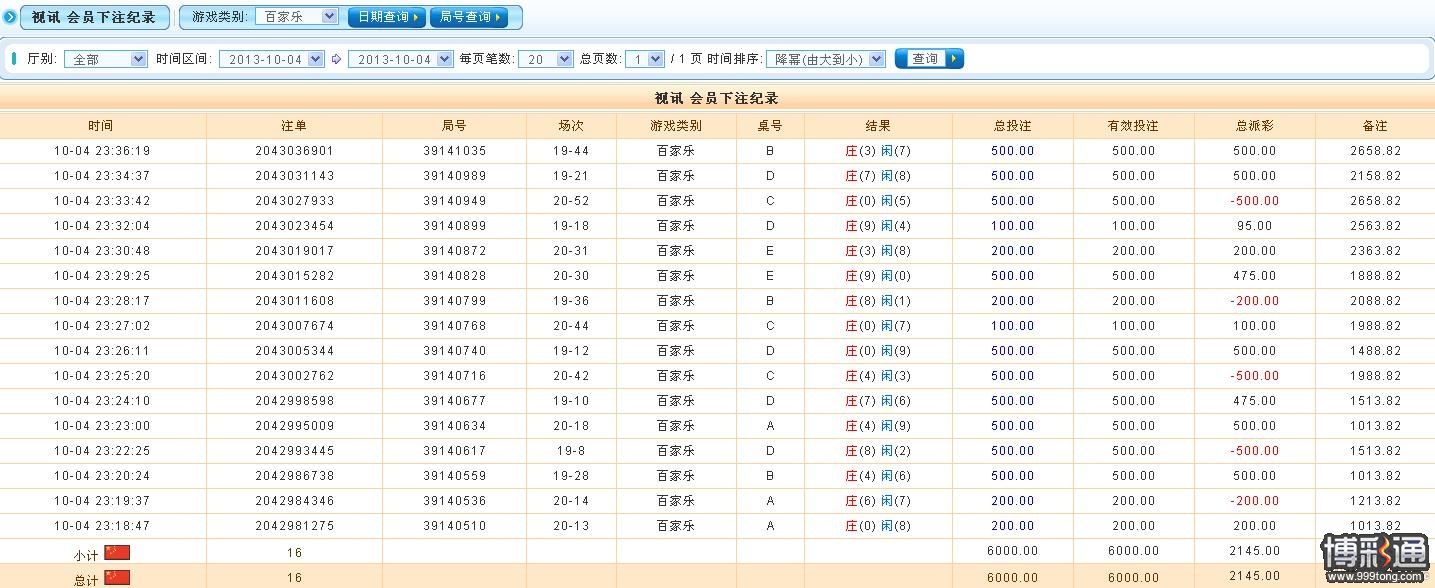Click the 日期查询 button

point(387,17)
